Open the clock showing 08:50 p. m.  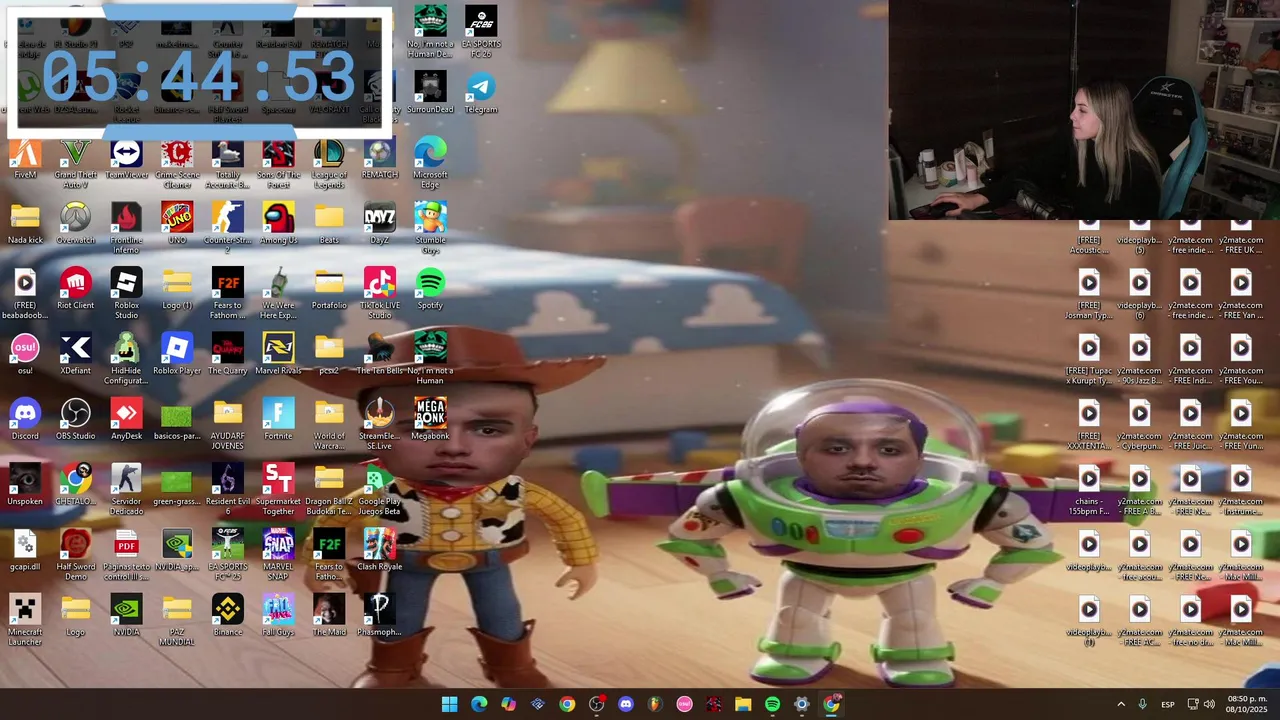click(x=1247, y=704)
